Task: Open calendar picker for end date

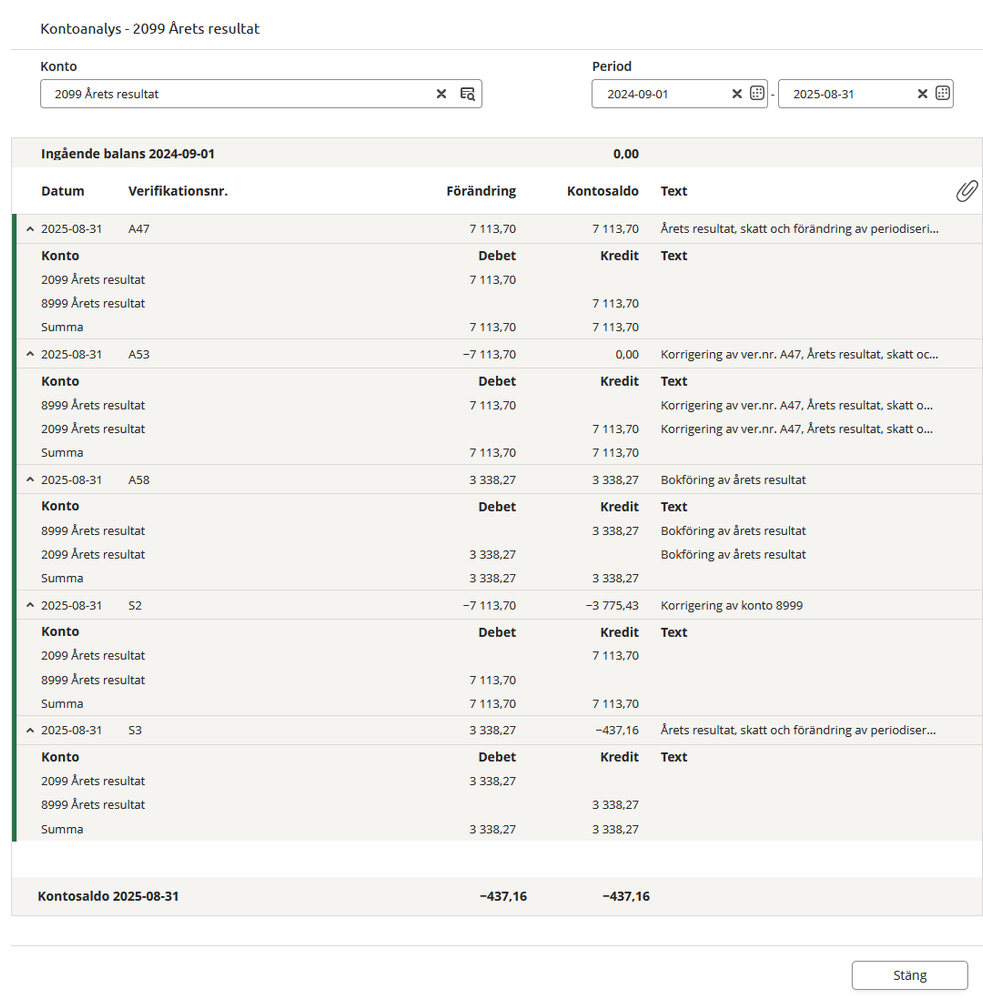Action: click(942, 94)
